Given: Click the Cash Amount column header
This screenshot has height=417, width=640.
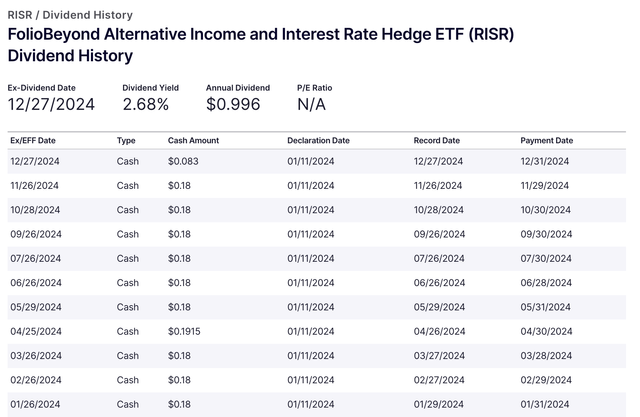Looking at the screenshot, I should [193, 140].
